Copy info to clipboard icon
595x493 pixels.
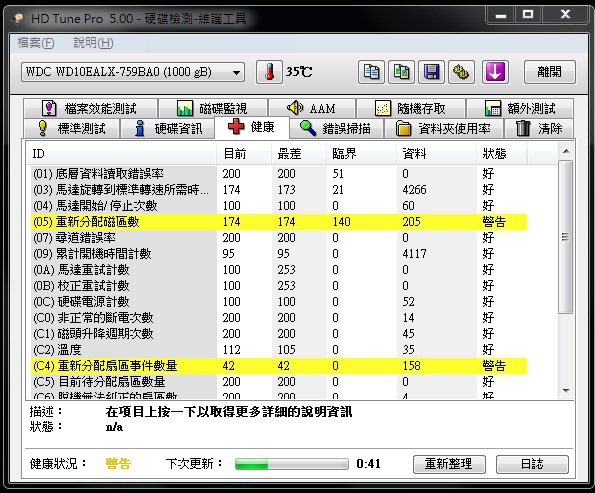[371, 72]
